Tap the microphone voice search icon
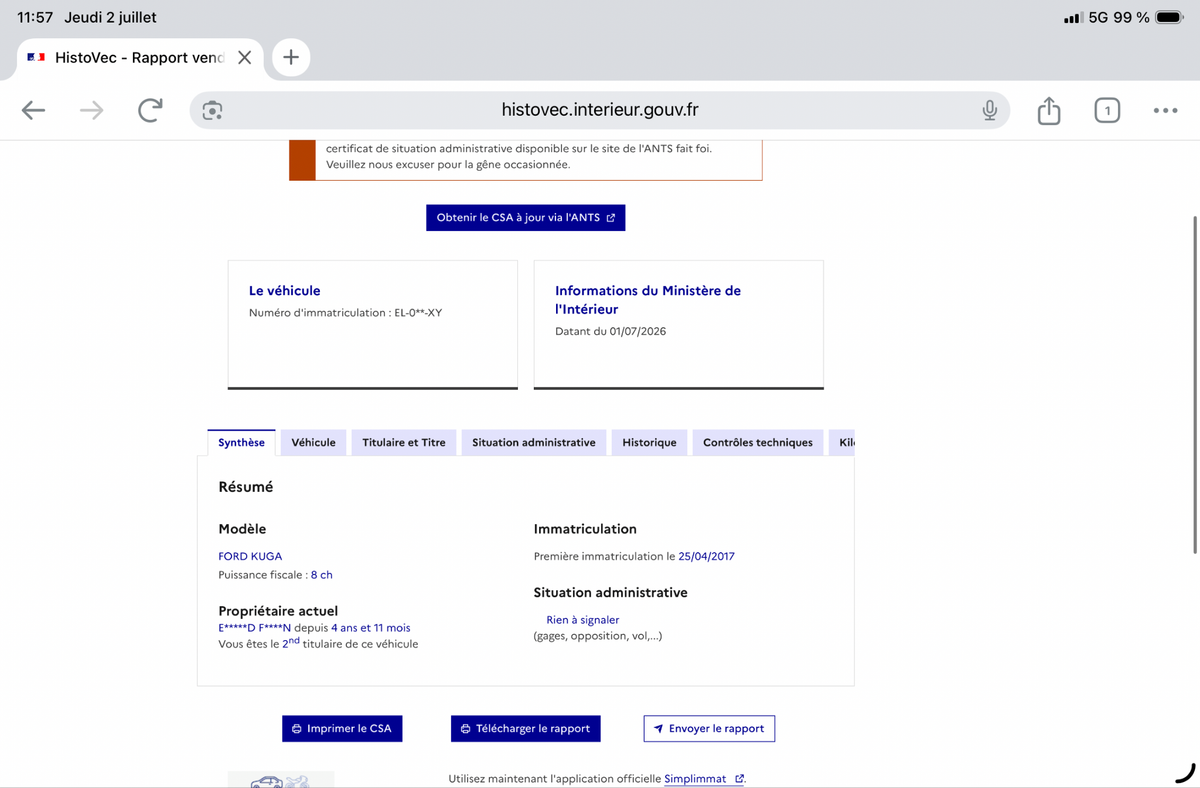1200x788 pixels. (x=989, y=110)
